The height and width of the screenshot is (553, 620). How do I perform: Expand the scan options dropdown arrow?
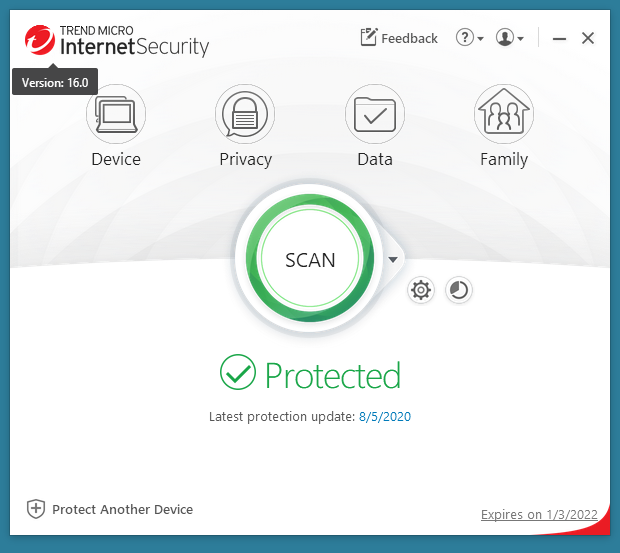click(393, 259)
